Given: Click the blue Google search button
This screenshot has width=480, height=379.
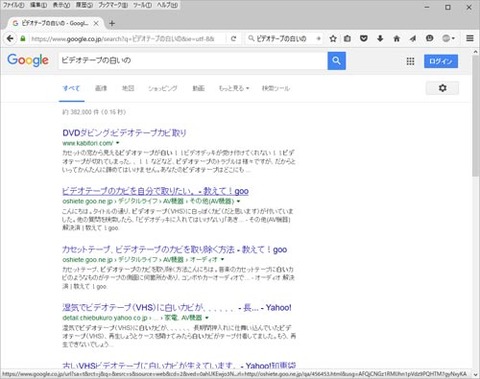Looking at the screenshot, I should click(x=336, y=61).
